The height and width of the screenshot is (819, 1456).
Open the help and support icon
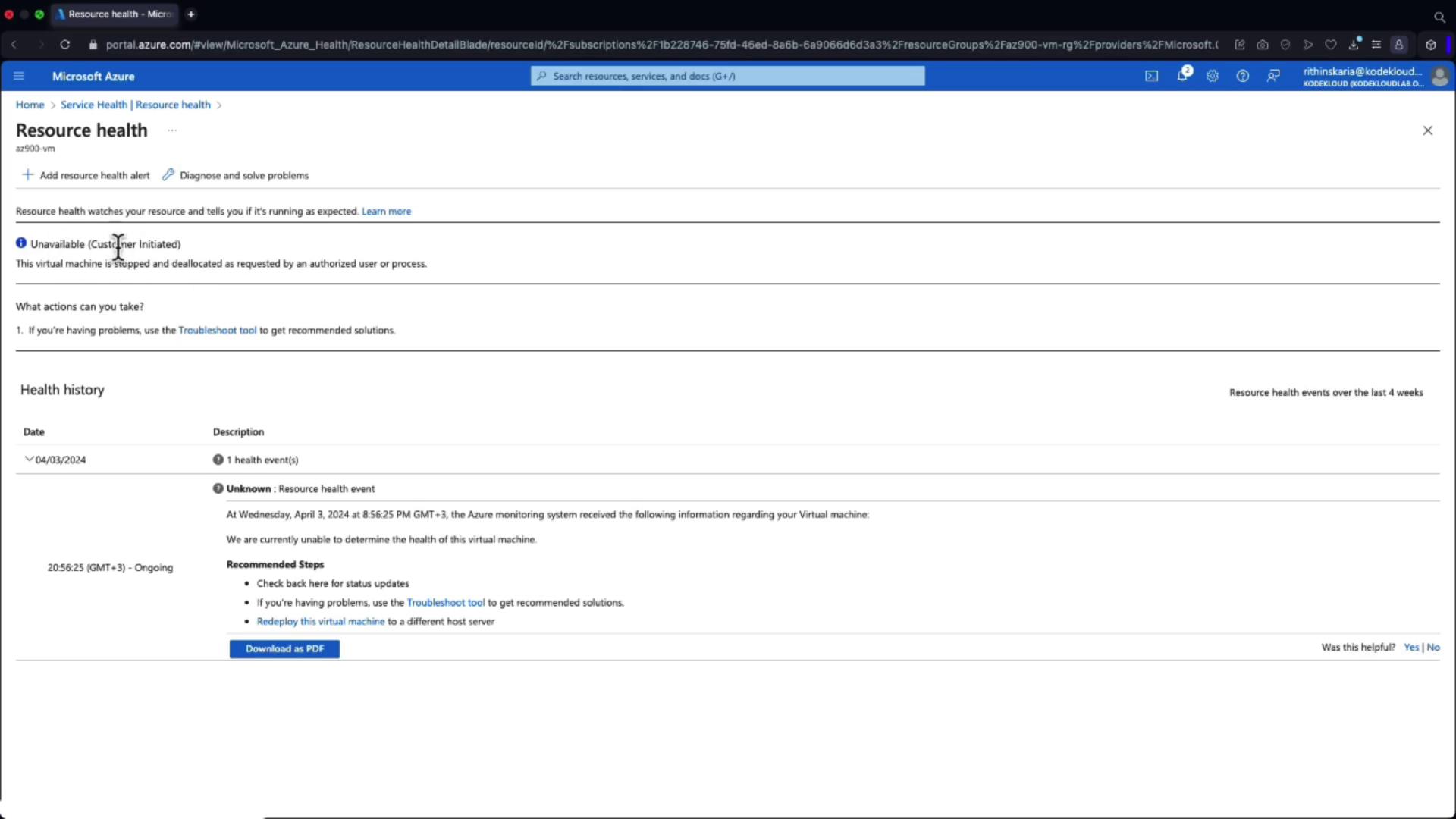coord(1242,76)
